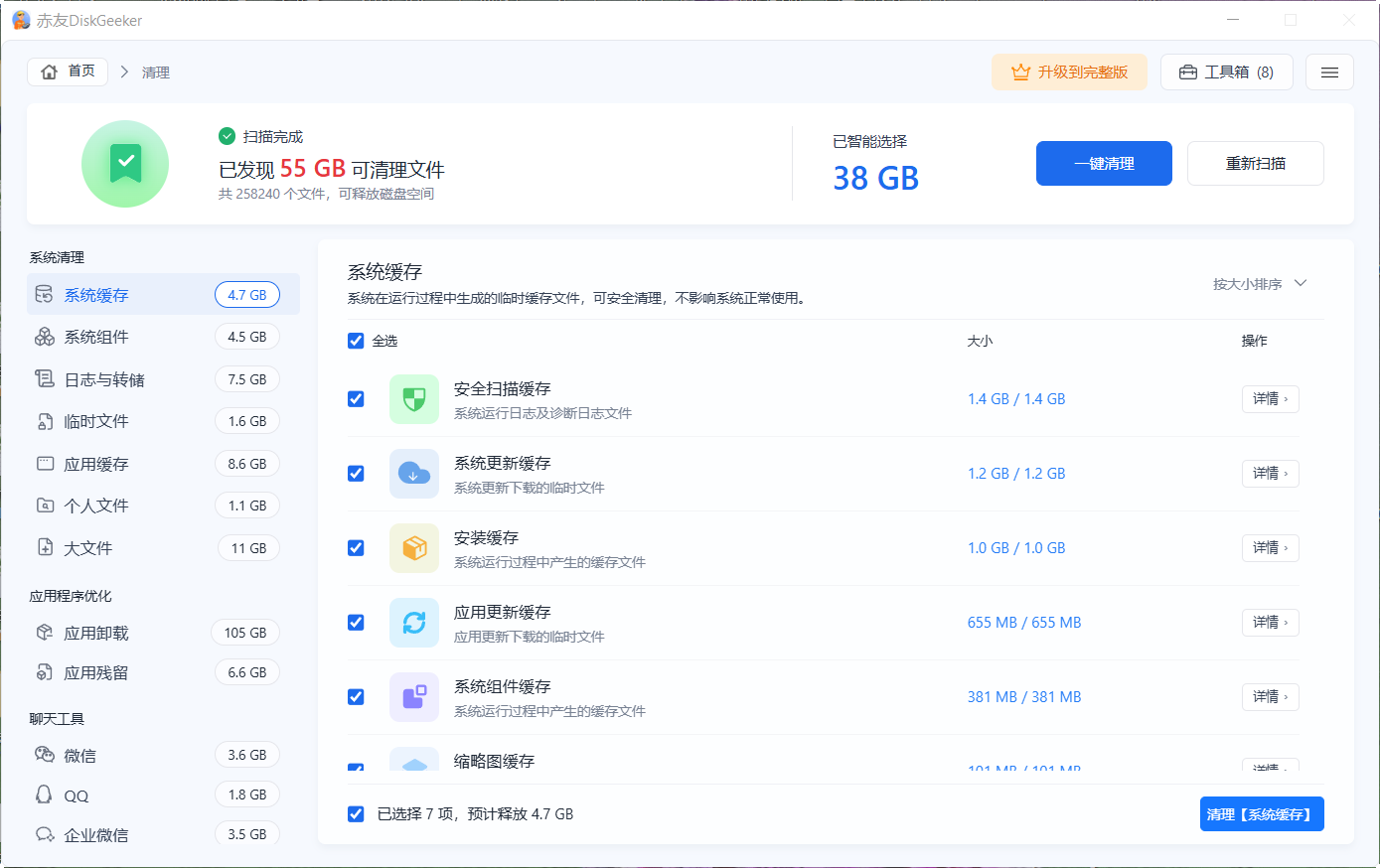1380x868 pixels.
Task: Click the 1.4 GB / 1.4 GB size text
Action: [1016, 399]
